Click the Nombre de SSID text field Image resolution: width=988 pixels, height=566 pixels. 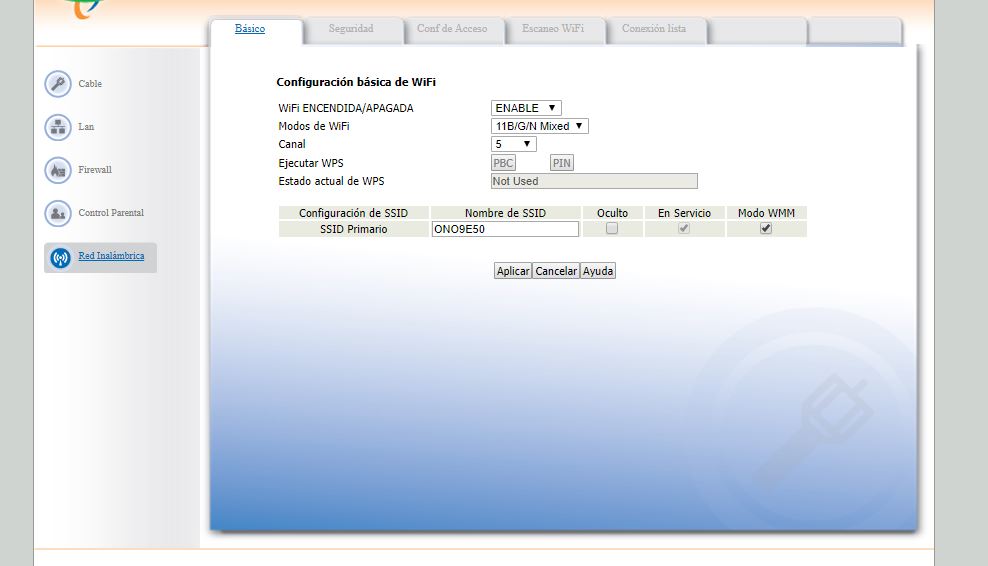pyautogui.click(x=505, y=229)
